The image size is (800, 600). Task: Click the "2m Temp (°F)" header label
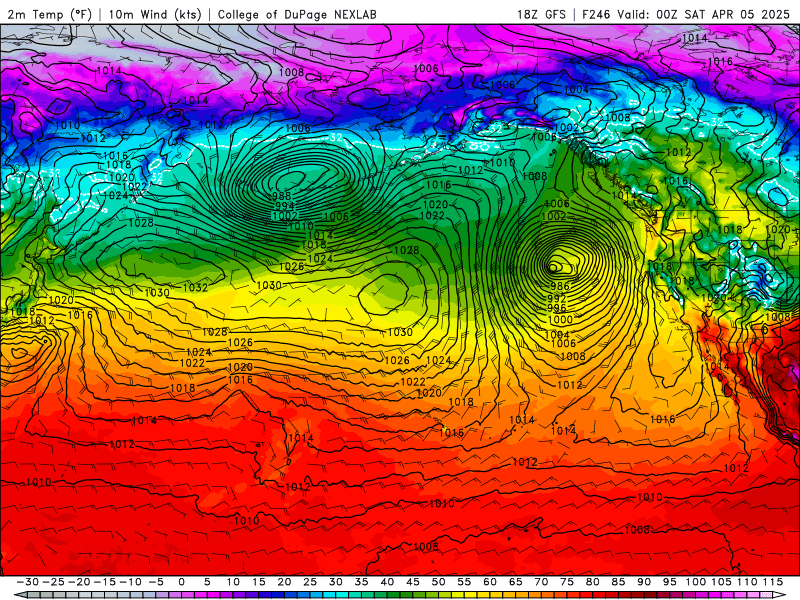[49, 14]
